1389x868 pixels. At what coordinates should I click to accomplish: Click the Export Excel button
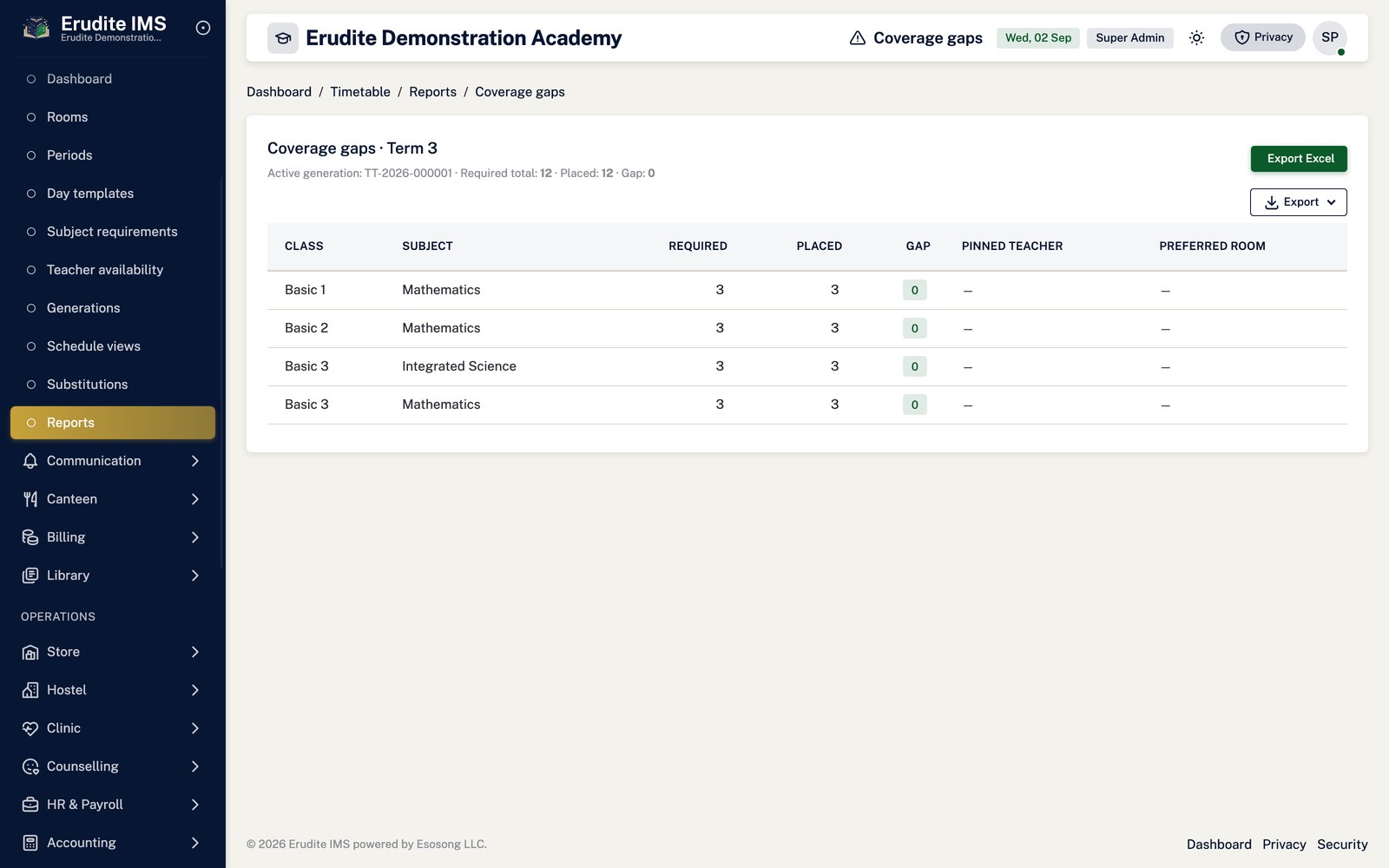[1299, 159]
